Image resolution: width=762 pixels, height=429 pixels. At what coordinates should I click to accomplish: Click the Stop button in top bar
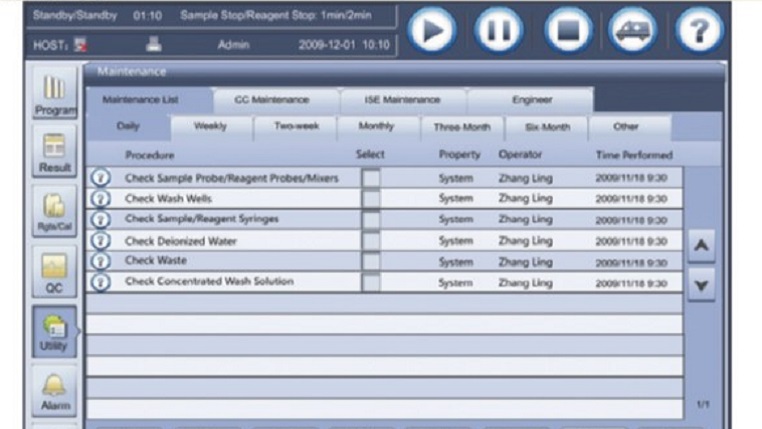567,31
